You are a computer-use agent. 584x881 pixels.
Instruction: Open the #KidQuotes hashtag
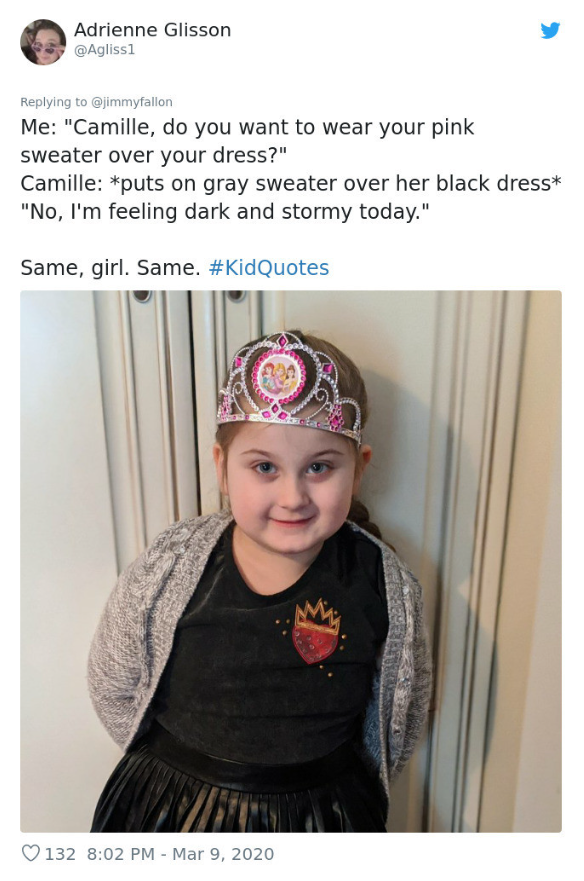click(x=269, y=267)
